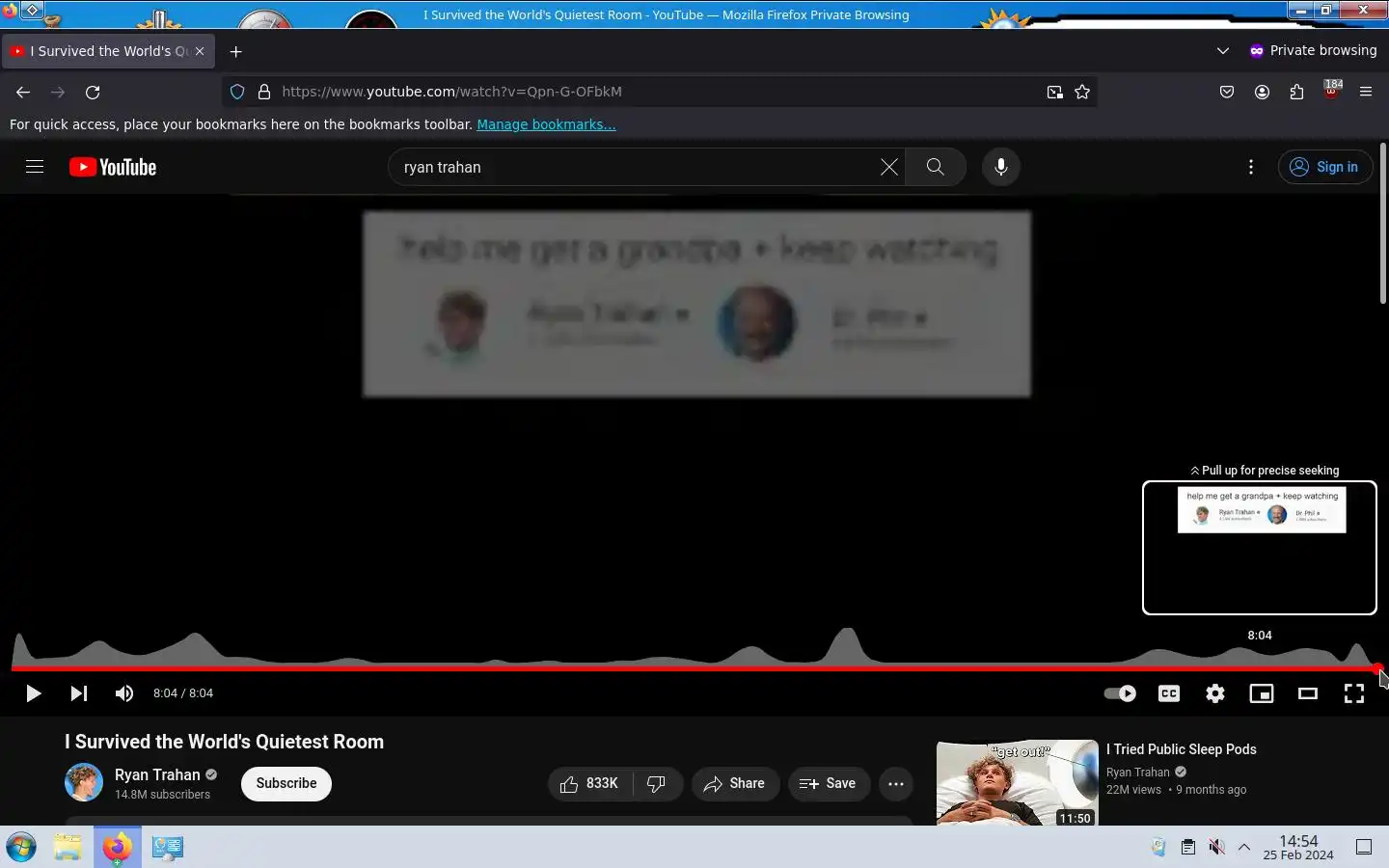Go back in Firefox
1389x868 pixels.
click(23, 92)
